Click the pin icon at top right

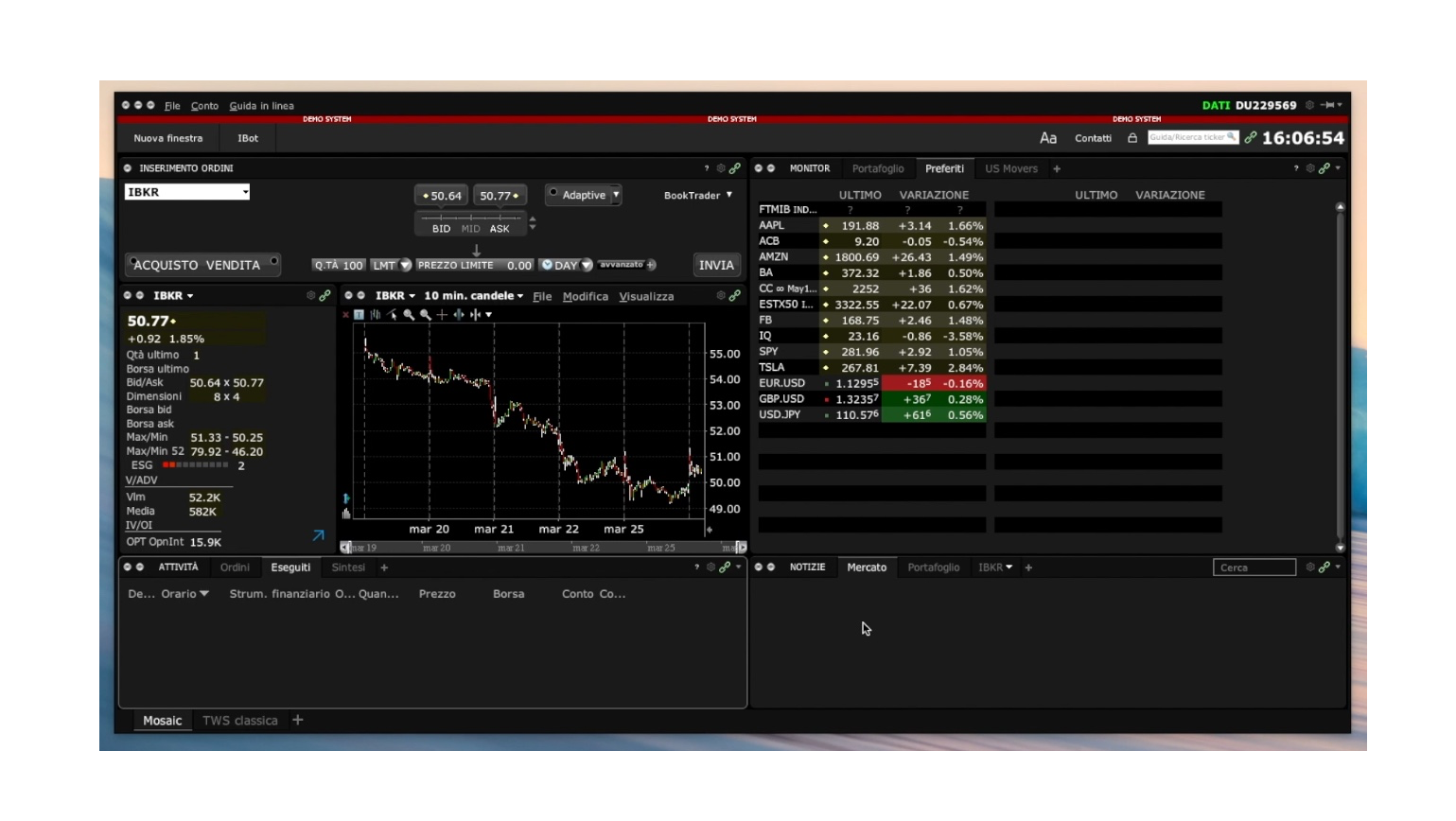tap(1328, 105)
